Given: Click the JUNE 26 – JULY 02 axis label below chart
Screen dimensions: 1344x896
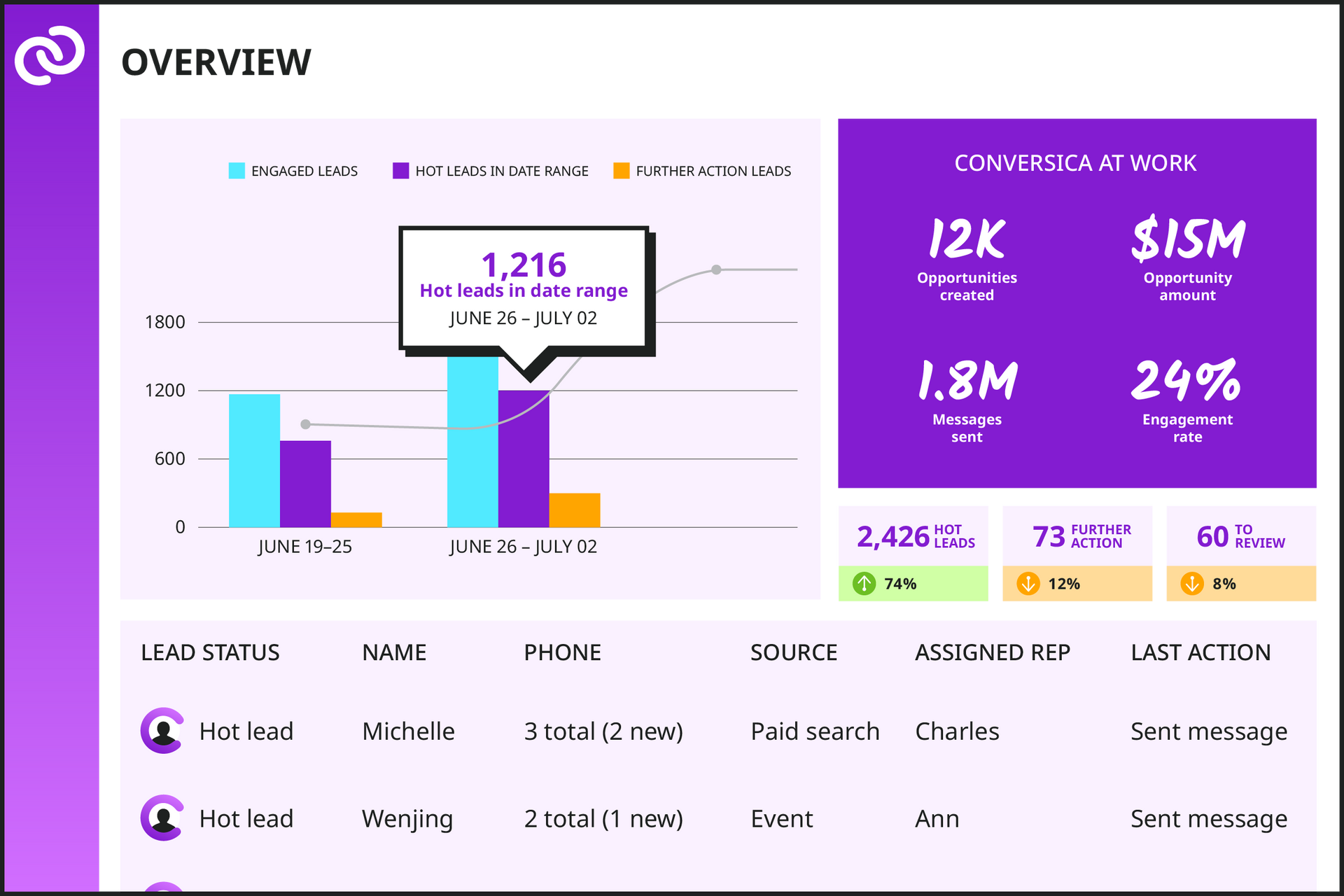Looking at the screenshot, I should tap(524, 547).
